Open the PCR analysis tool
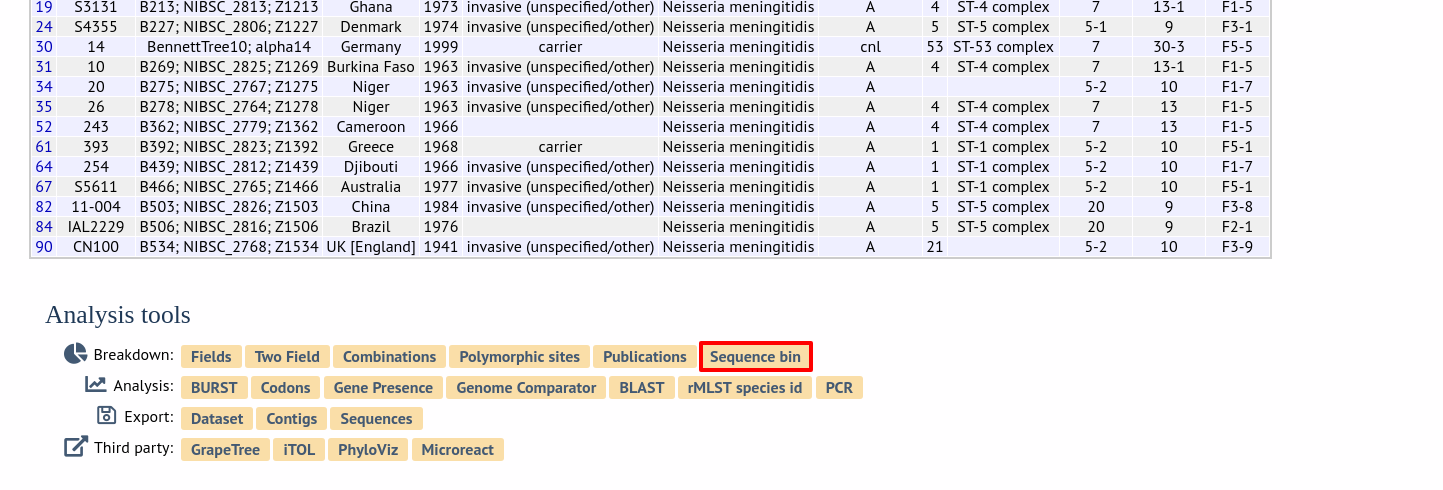 point(839,388)
